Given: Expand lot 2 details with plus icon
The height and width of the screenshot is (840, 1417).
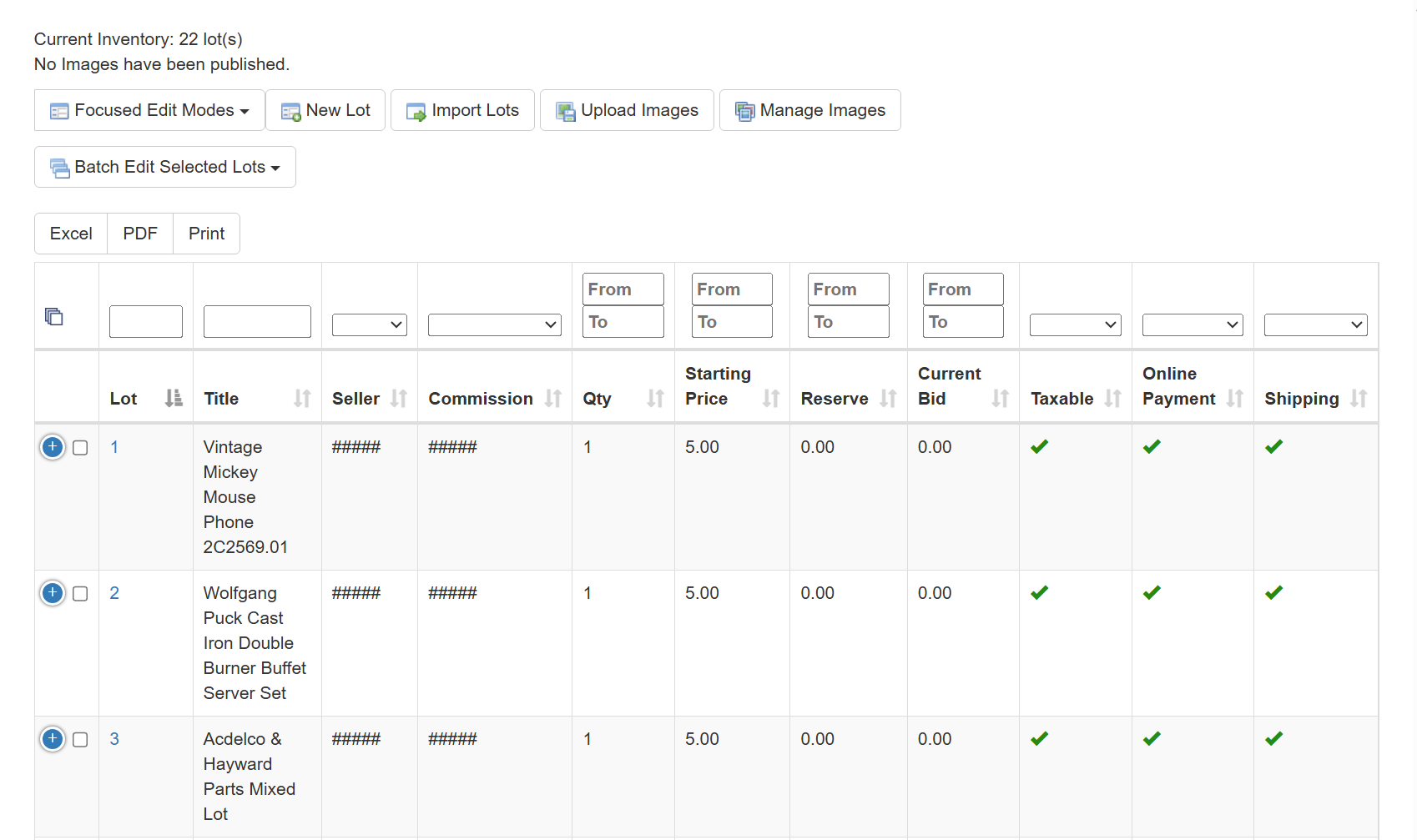Looking at the screenshot, I should (x=53, y=593).
